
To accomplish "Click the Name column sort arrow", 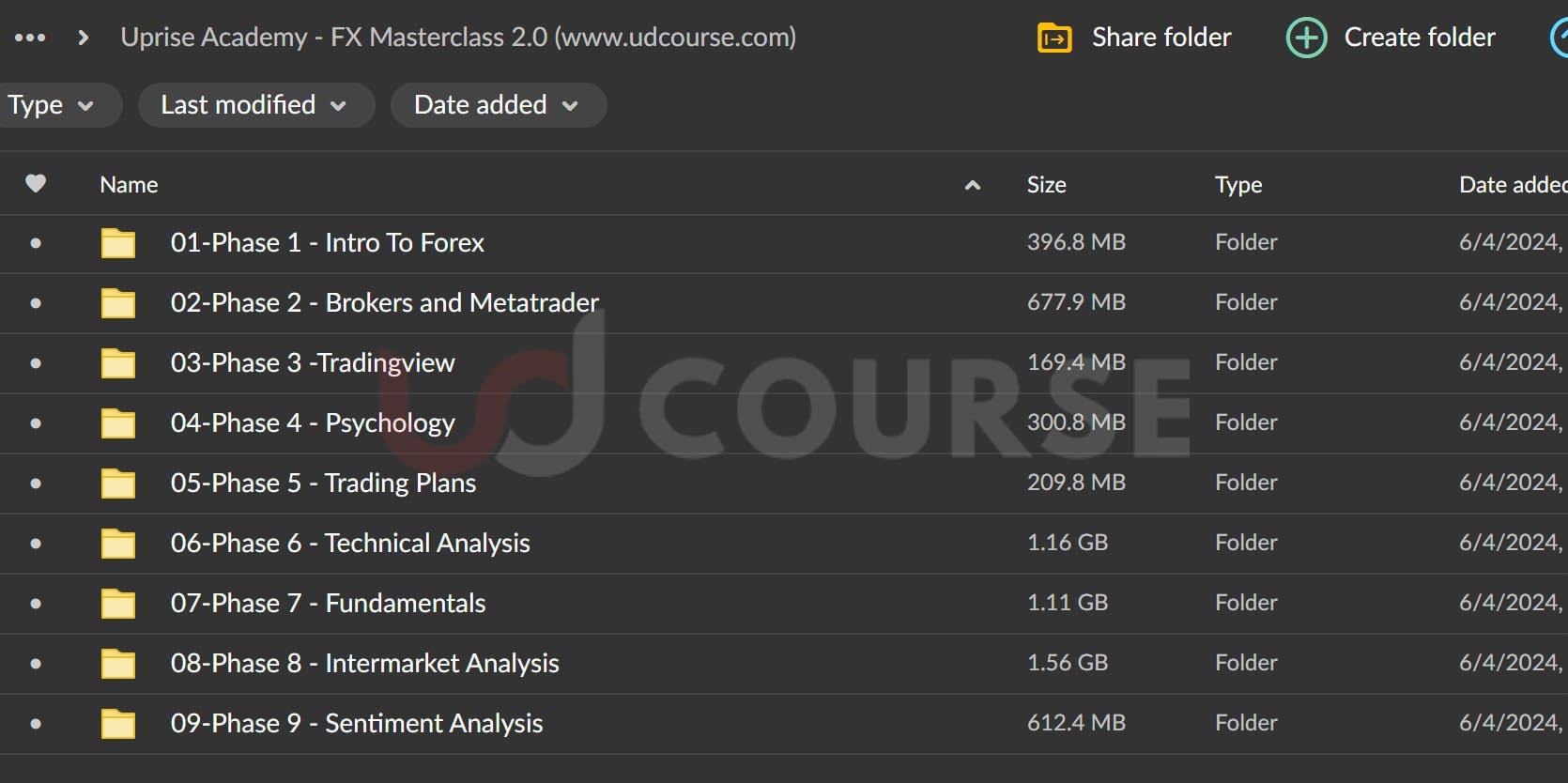I will pyautogui.click(x=973, y=185).
